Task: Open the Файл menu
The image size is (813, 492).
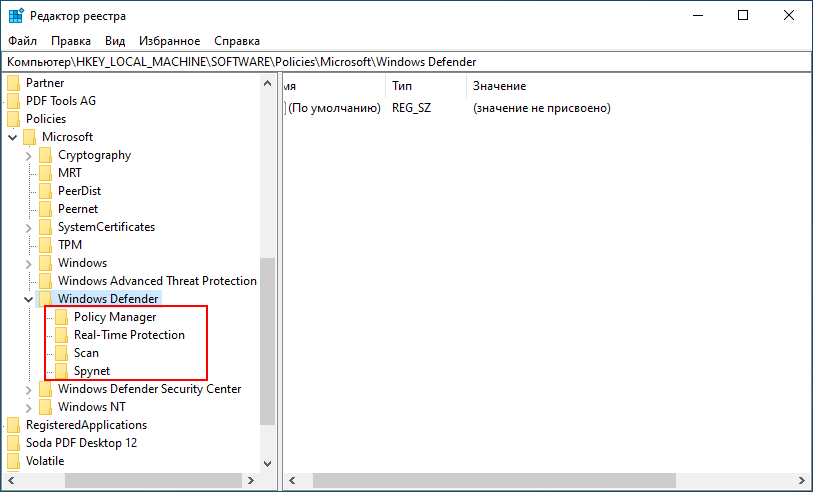Action: (x=22, y=41)
